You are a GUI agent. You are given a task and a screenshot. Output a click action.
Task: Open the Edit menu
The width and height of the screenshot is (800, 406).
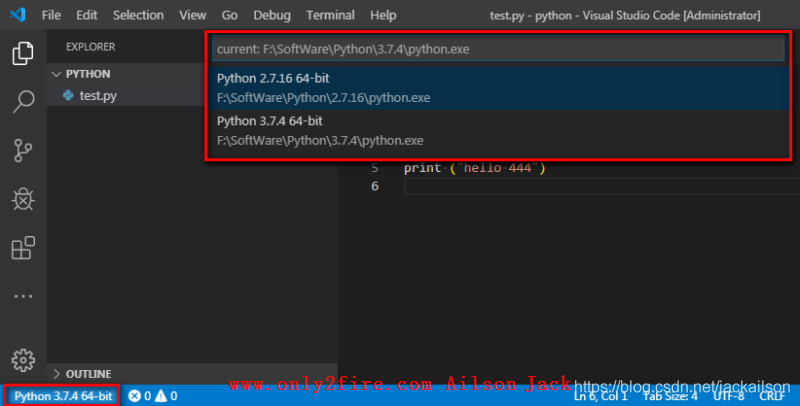(x=87, y=15)
